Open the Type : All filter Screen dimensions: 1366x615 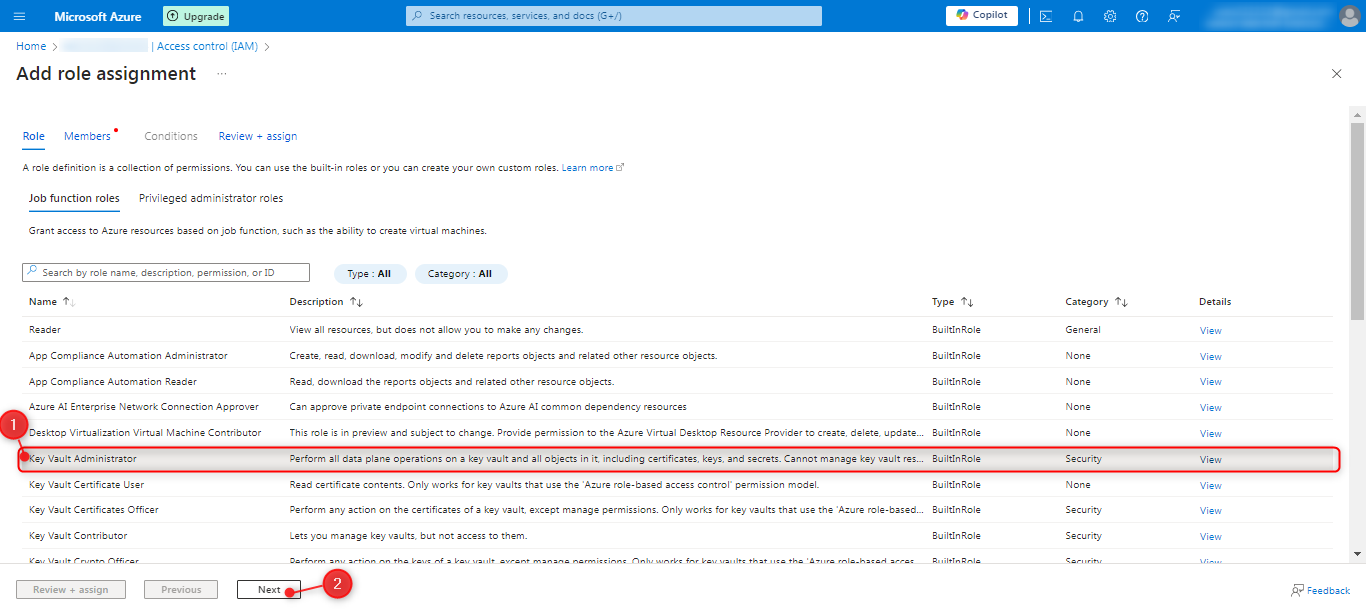pyautogui.click(x=369, y=274)
